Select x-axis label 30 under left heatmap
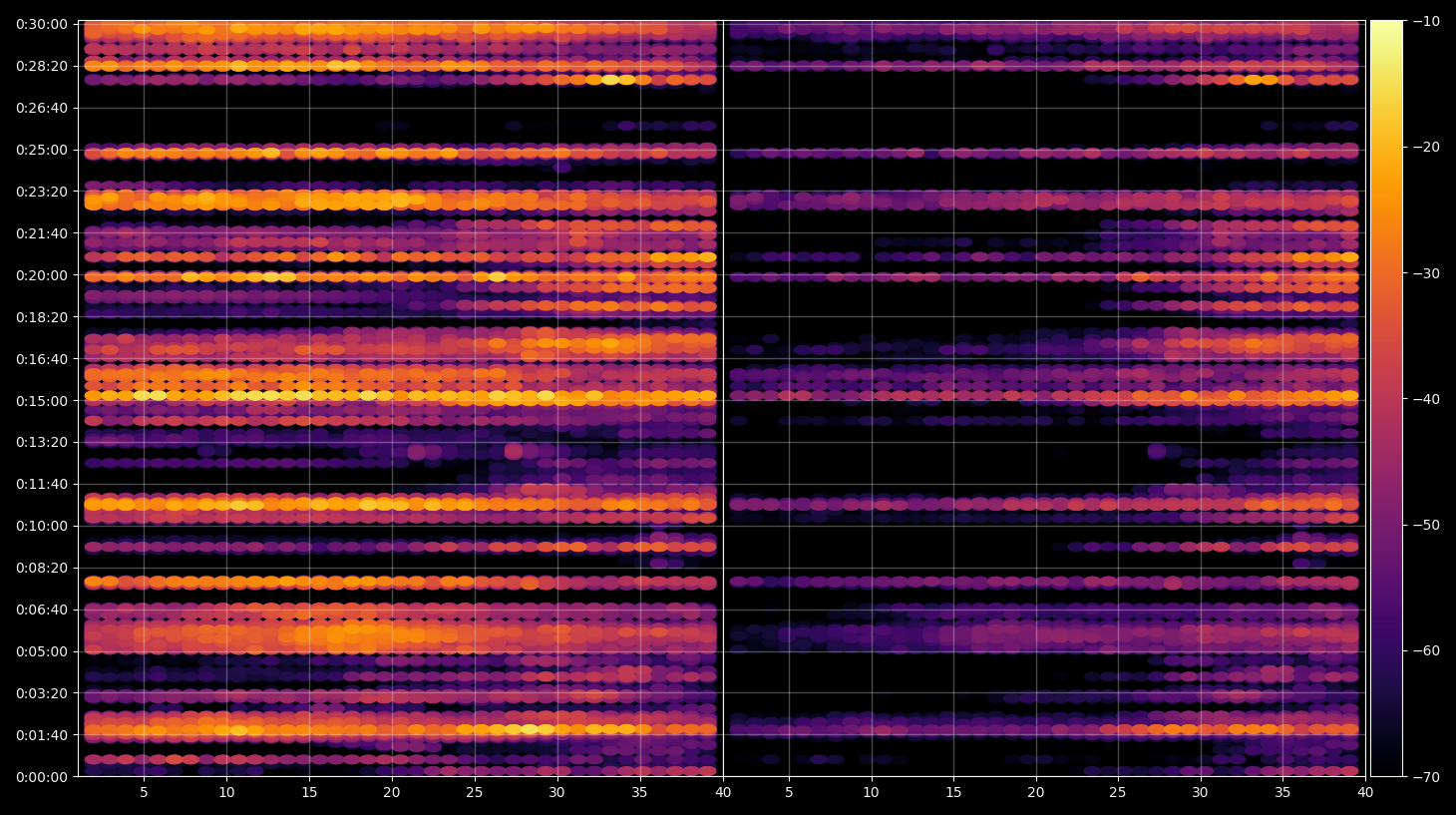The image size is (1456, 815). click(x=556, y=793)
